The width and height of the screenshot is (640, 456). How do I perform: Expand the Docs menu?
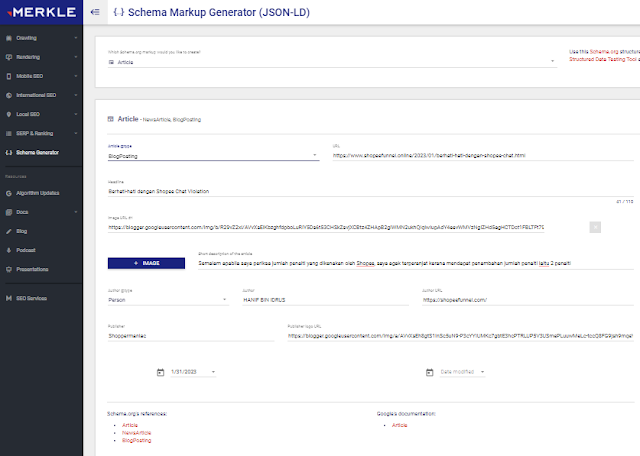point(76,212)
